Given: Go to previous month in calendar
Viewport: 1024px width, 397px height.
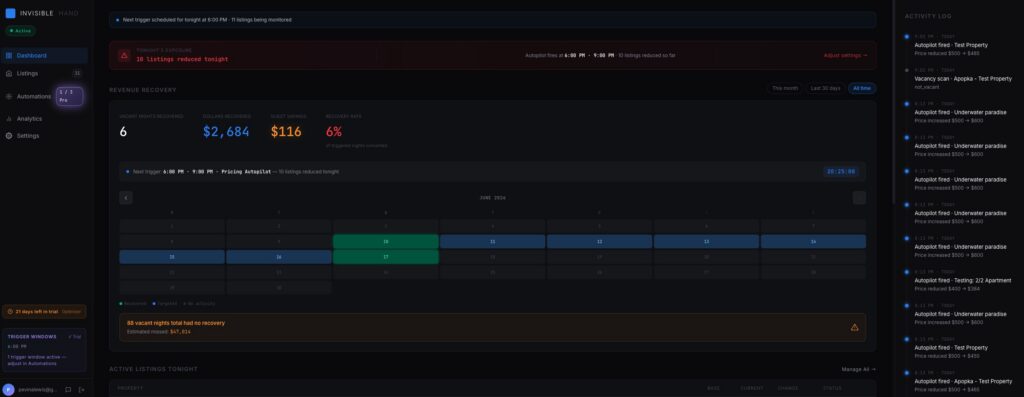Looking at the screenshot, I should coord(126,197).
